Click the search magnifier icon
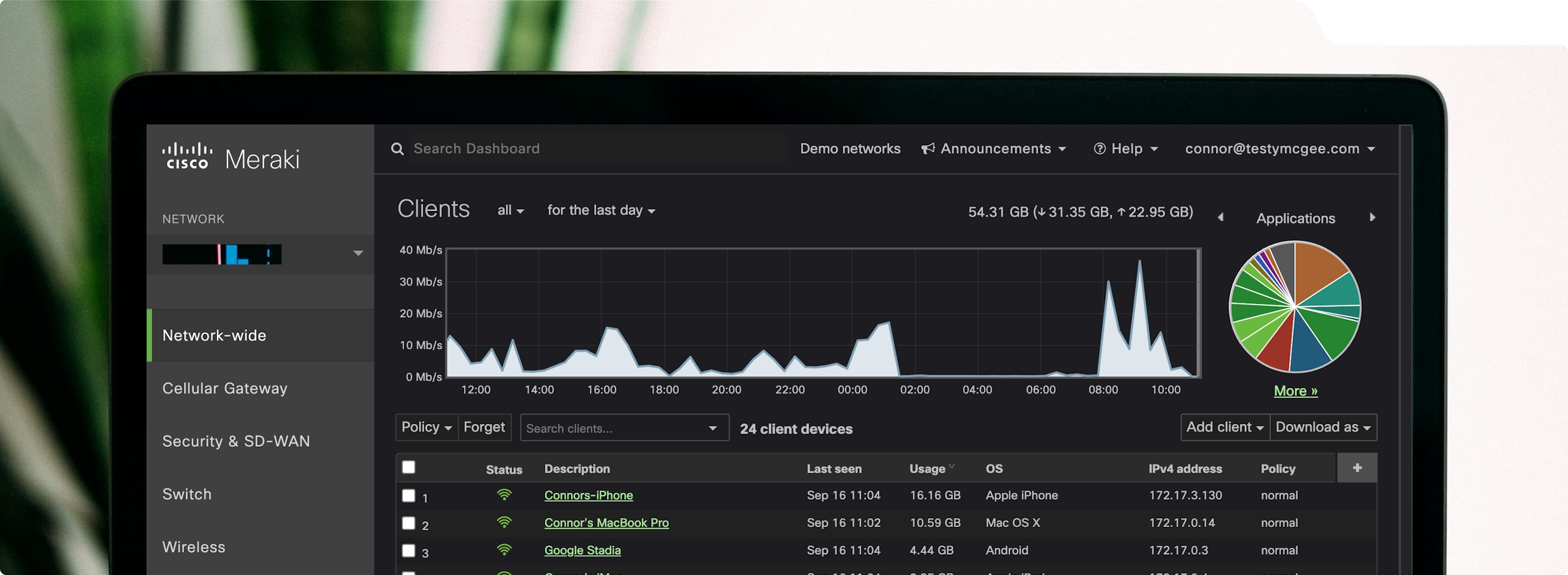 point(397,148)
